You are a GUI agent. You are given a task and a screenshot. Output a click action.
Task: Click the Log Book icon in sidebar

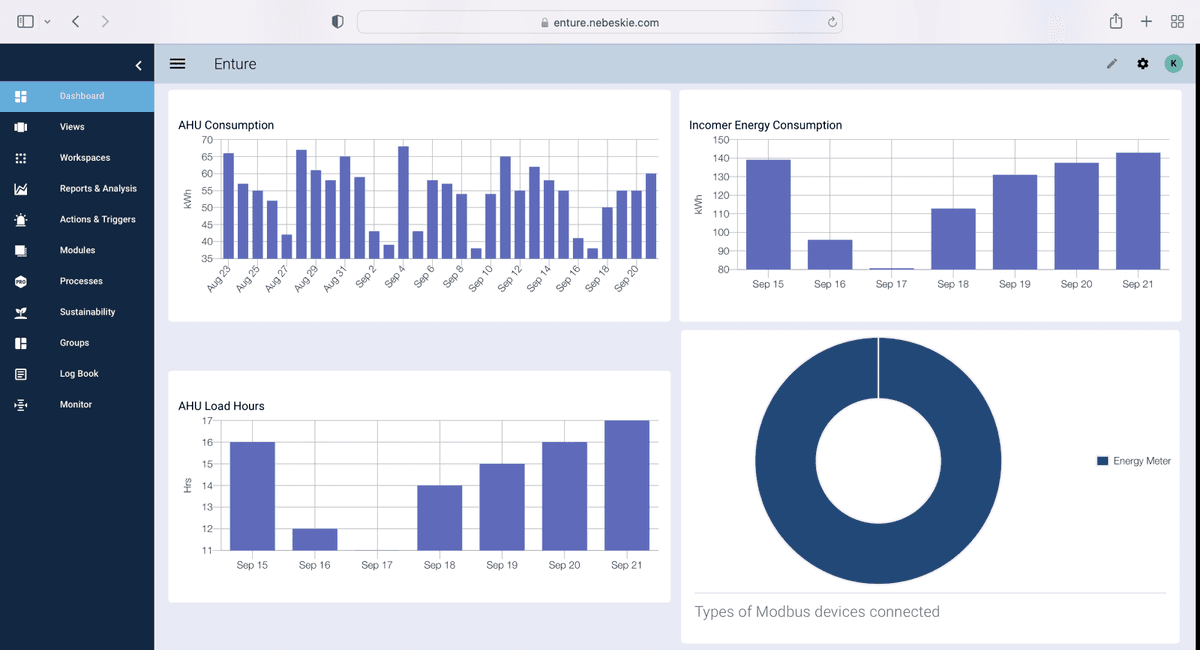(x=18, y=373)
